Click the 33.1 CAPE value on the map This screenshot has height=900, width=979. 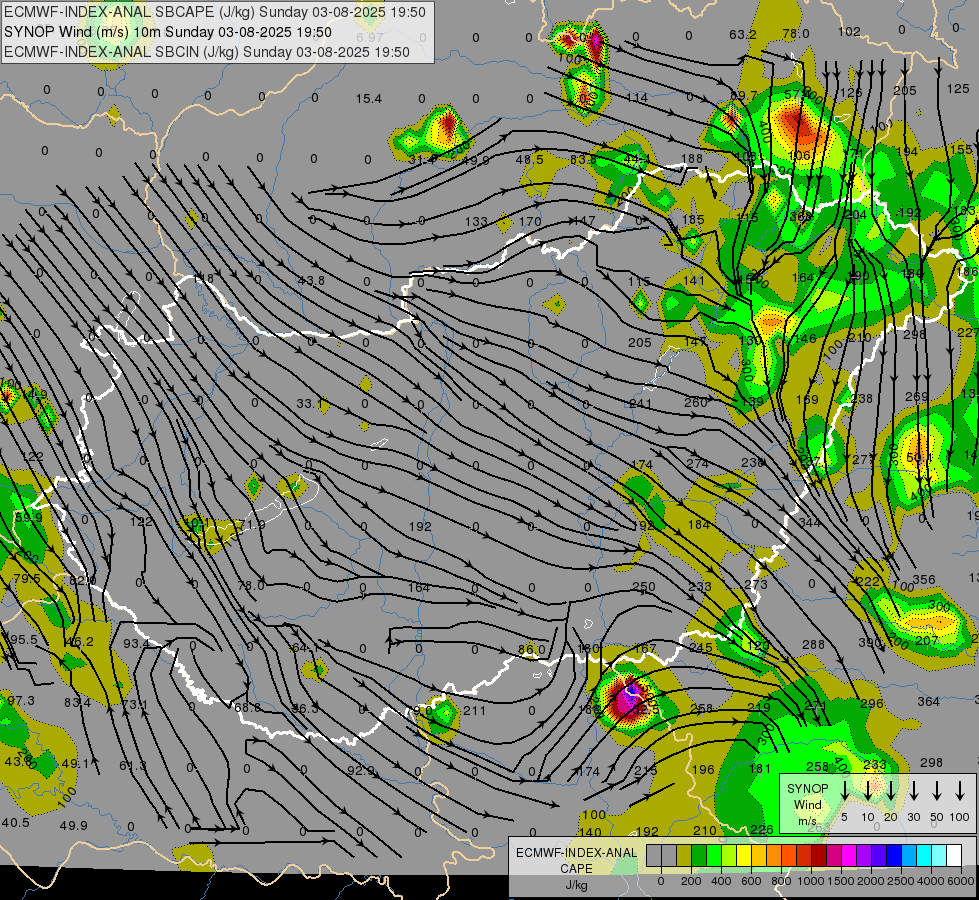(310, 403)
